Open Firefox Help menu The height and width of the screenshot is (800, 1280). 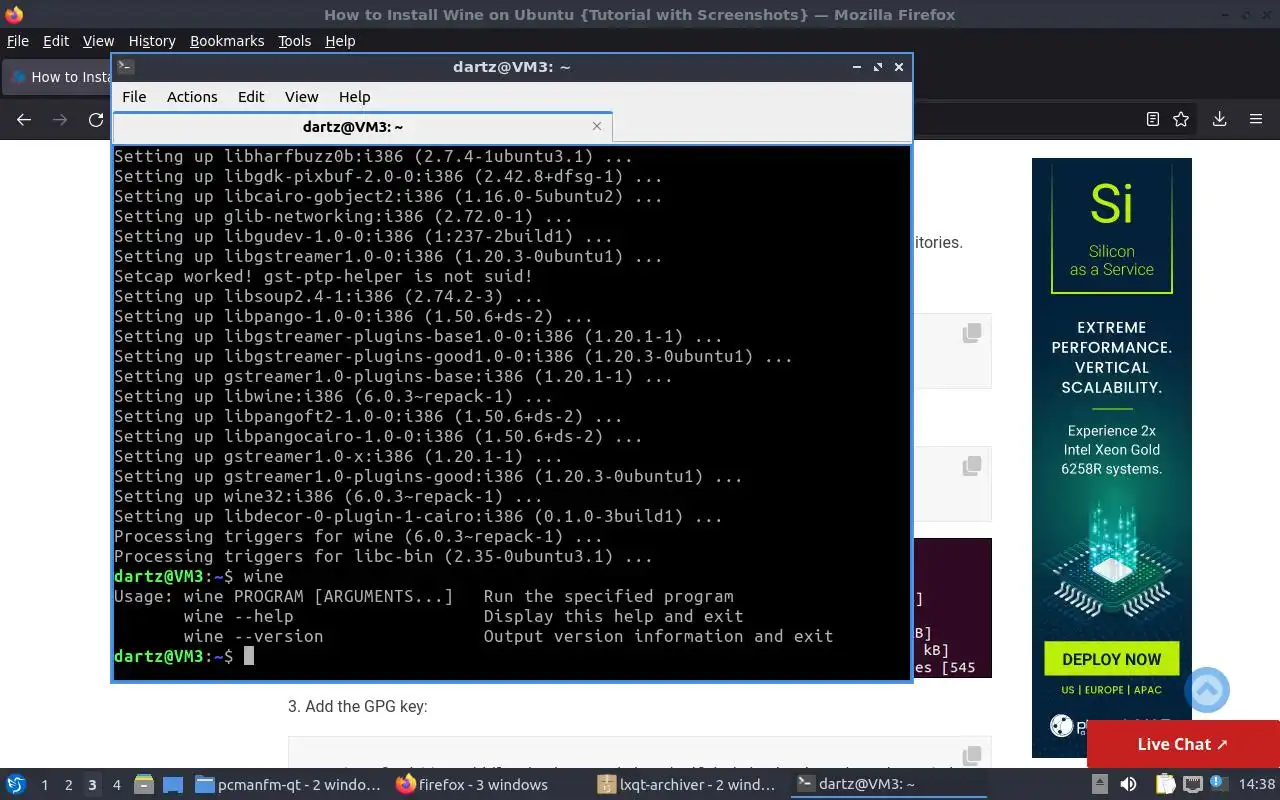click(340, 41)
